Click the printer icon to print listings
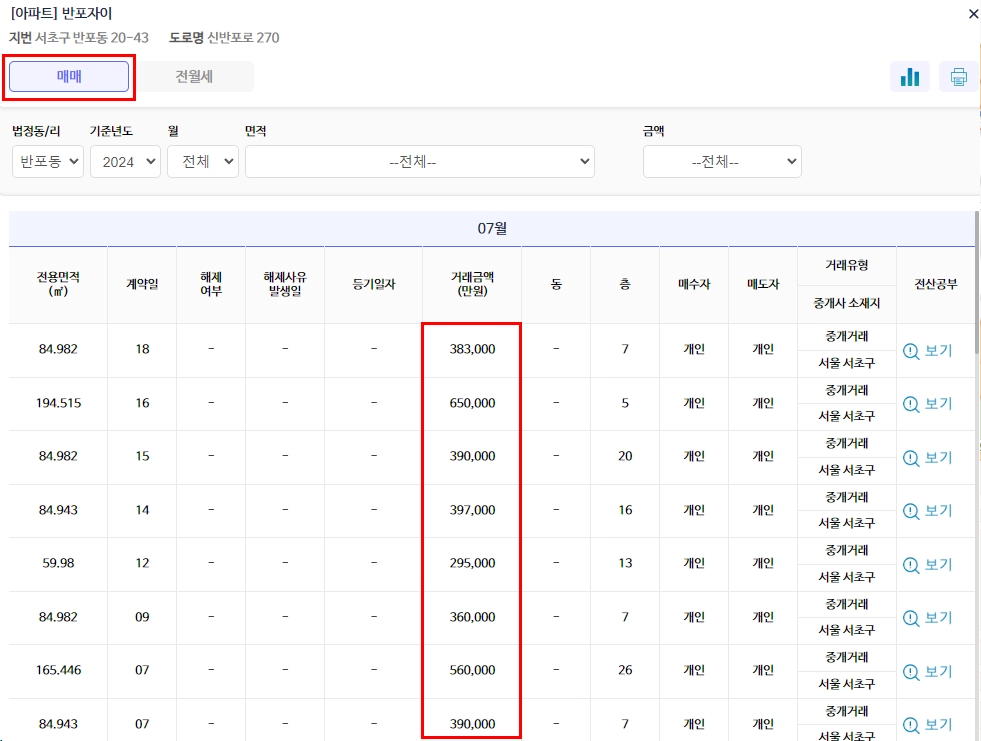Image resolution: width=981 pixels, height=741 pixels. click(x=958, y=76)
